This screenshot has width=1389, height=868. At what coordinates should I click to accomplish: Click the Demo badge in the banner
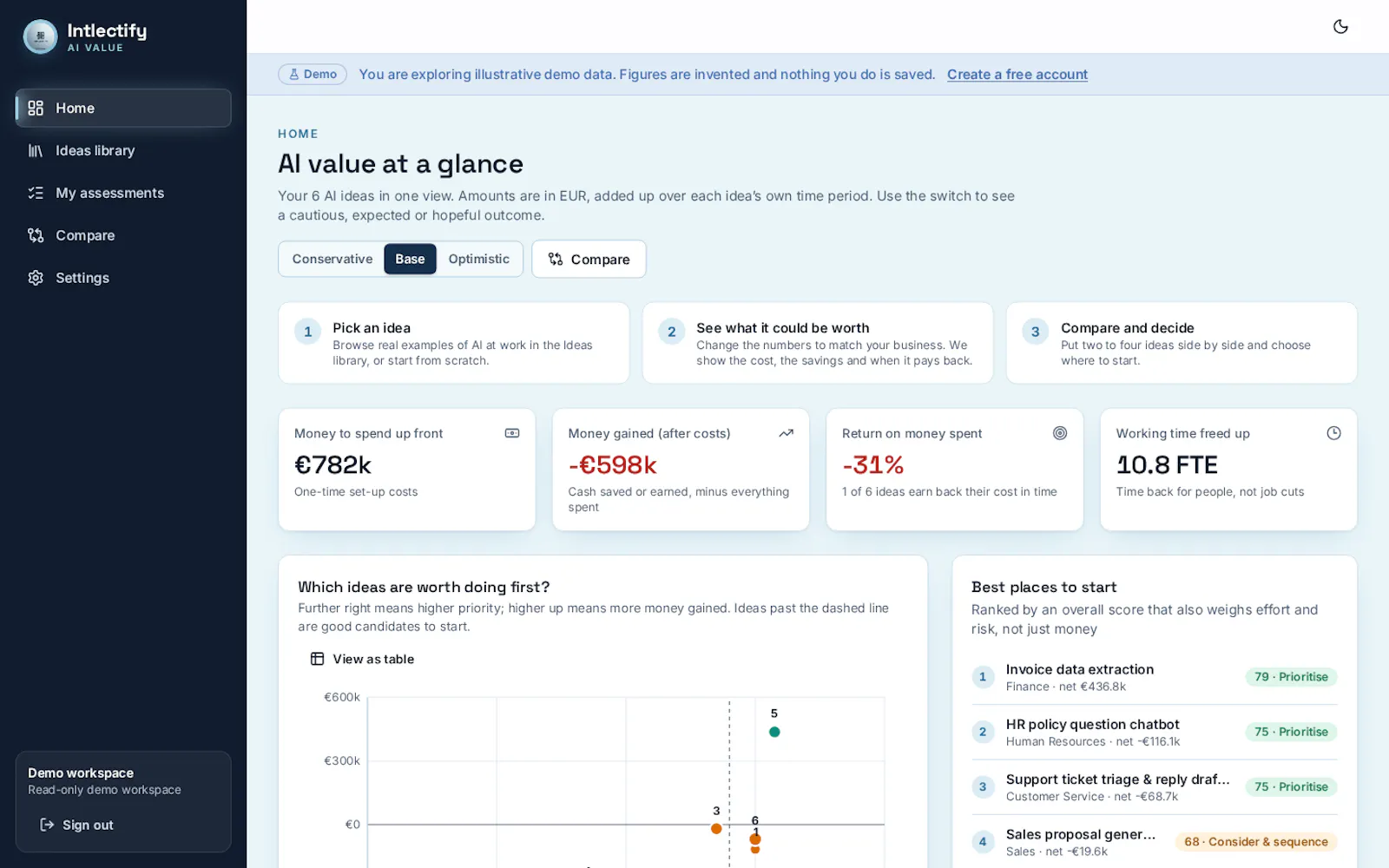pos(313,75)
